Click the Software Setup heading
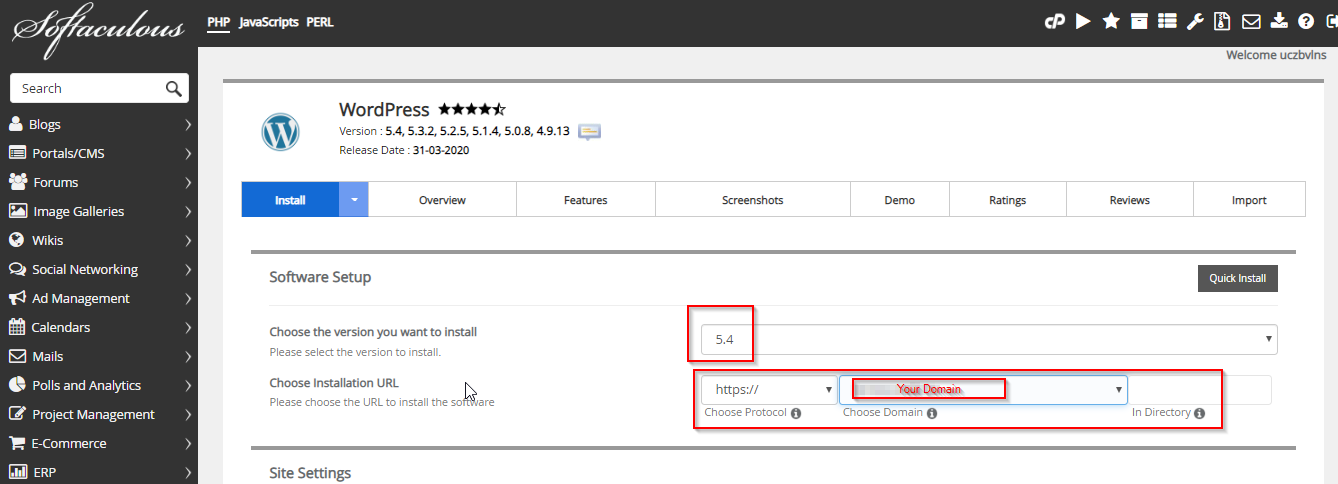This screenshot has width=1338, height=484. tap(320, 277)
